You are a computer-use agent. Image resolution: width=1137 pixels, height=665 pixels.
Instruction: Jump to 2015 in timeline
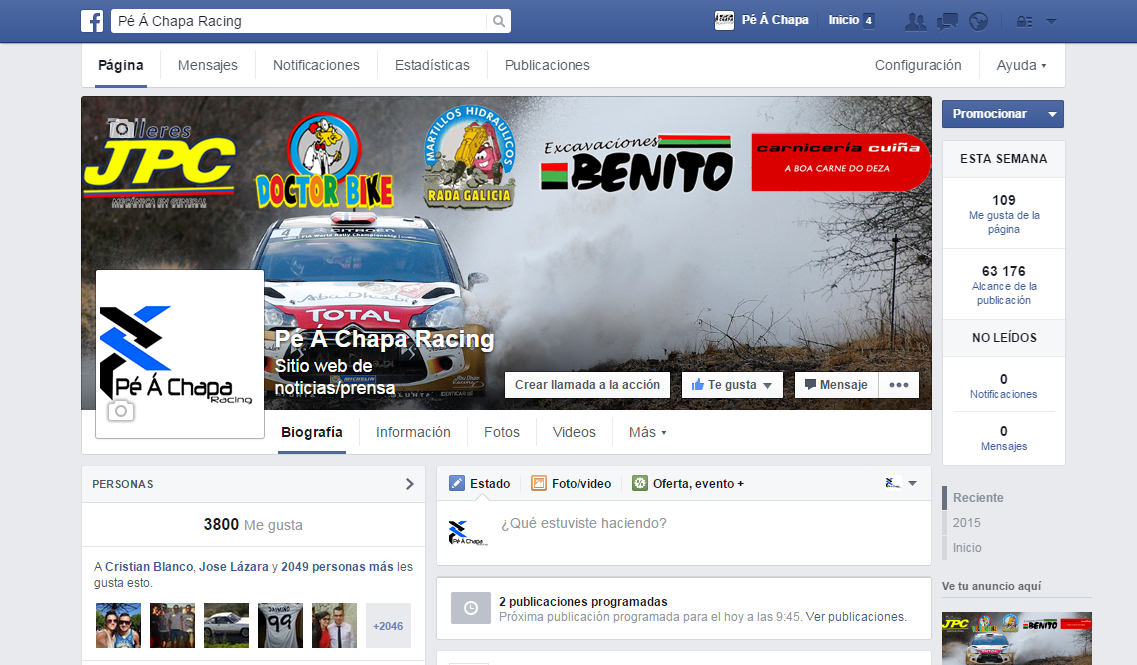(967, 523)
